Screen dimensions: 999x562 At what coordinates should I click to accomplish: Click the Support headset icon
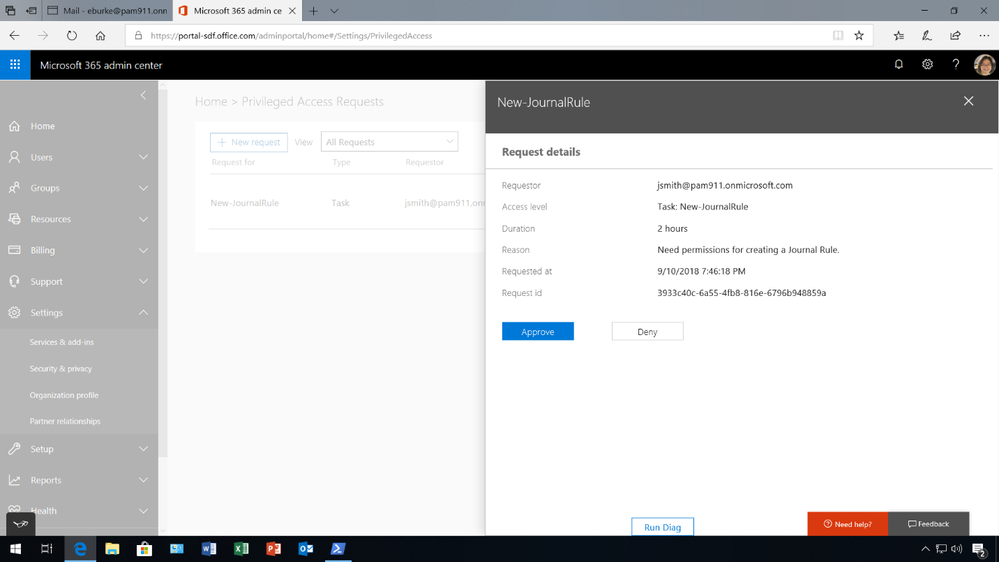[x=14, y=281]
